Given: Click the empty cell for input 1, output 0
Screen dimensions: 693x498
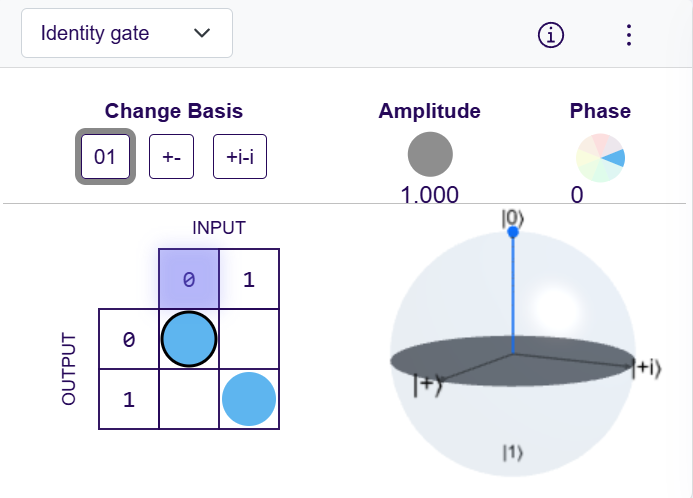Looking at the screenshot, I should pyautogui.click(x=248, y=339).
